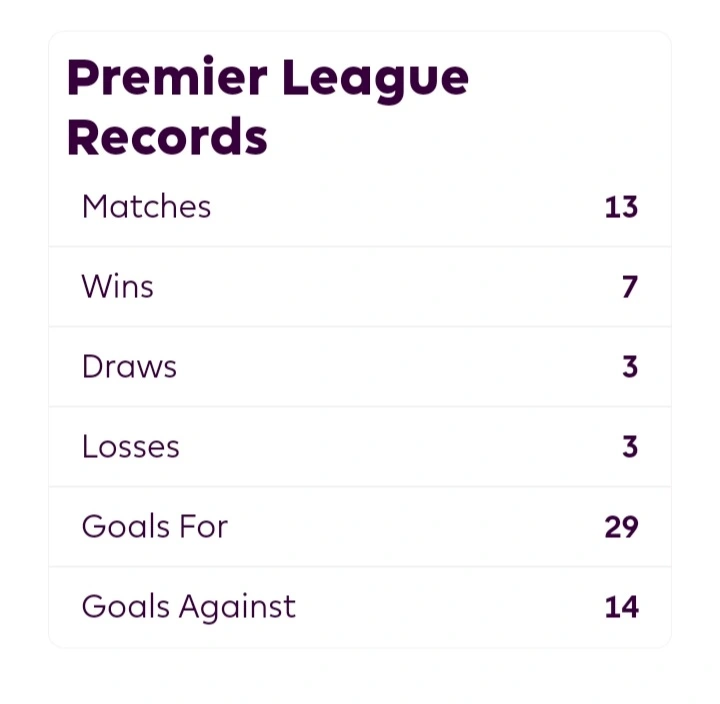The height and width of the screenshot is (704, 720).
Task: Click the Premier League Records heading
Action: pyautogui.click(x=268, y=106)
